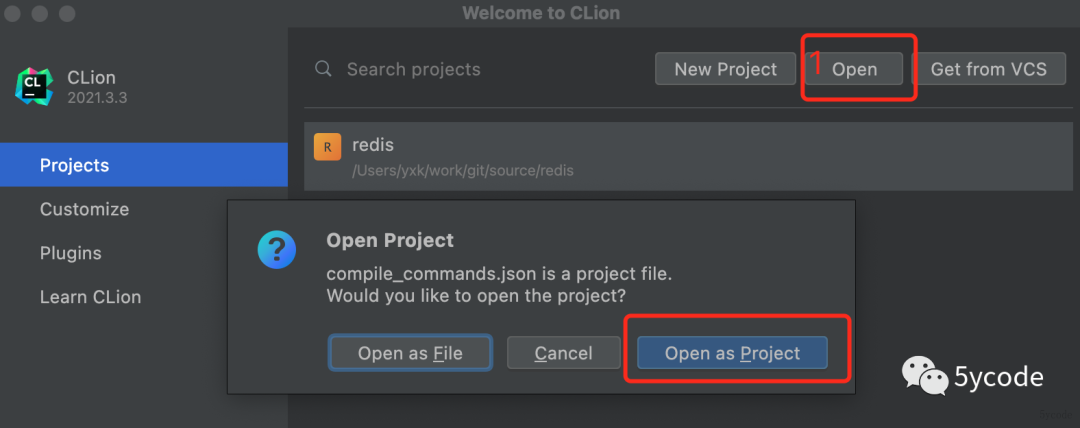1080x428 pixels.
Task: Click the Open button in the header
Action: (x=854, y=69)
